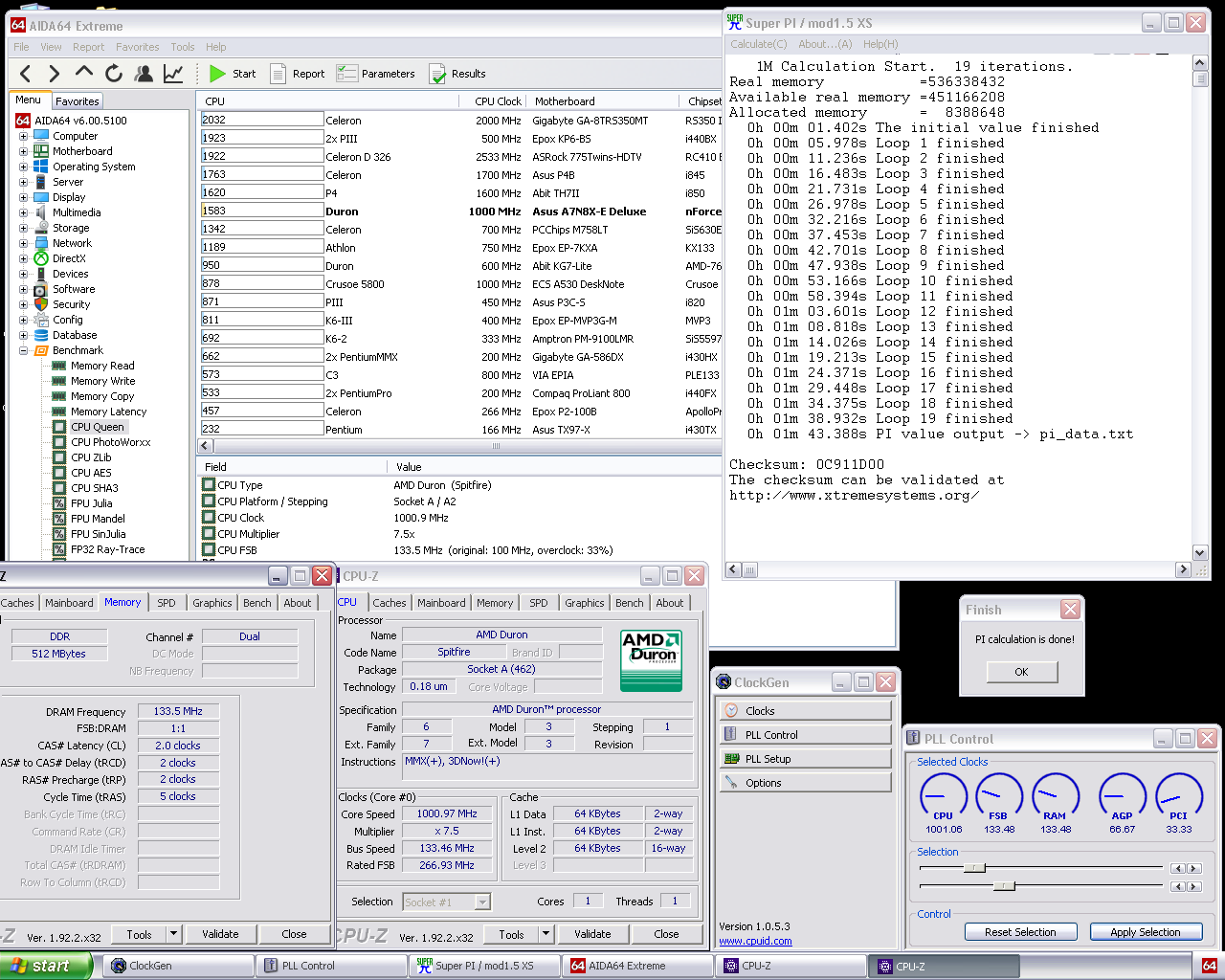1225x980 pixels.
Task: Open the graph chart toolbar icon
Action: (173, 74)
